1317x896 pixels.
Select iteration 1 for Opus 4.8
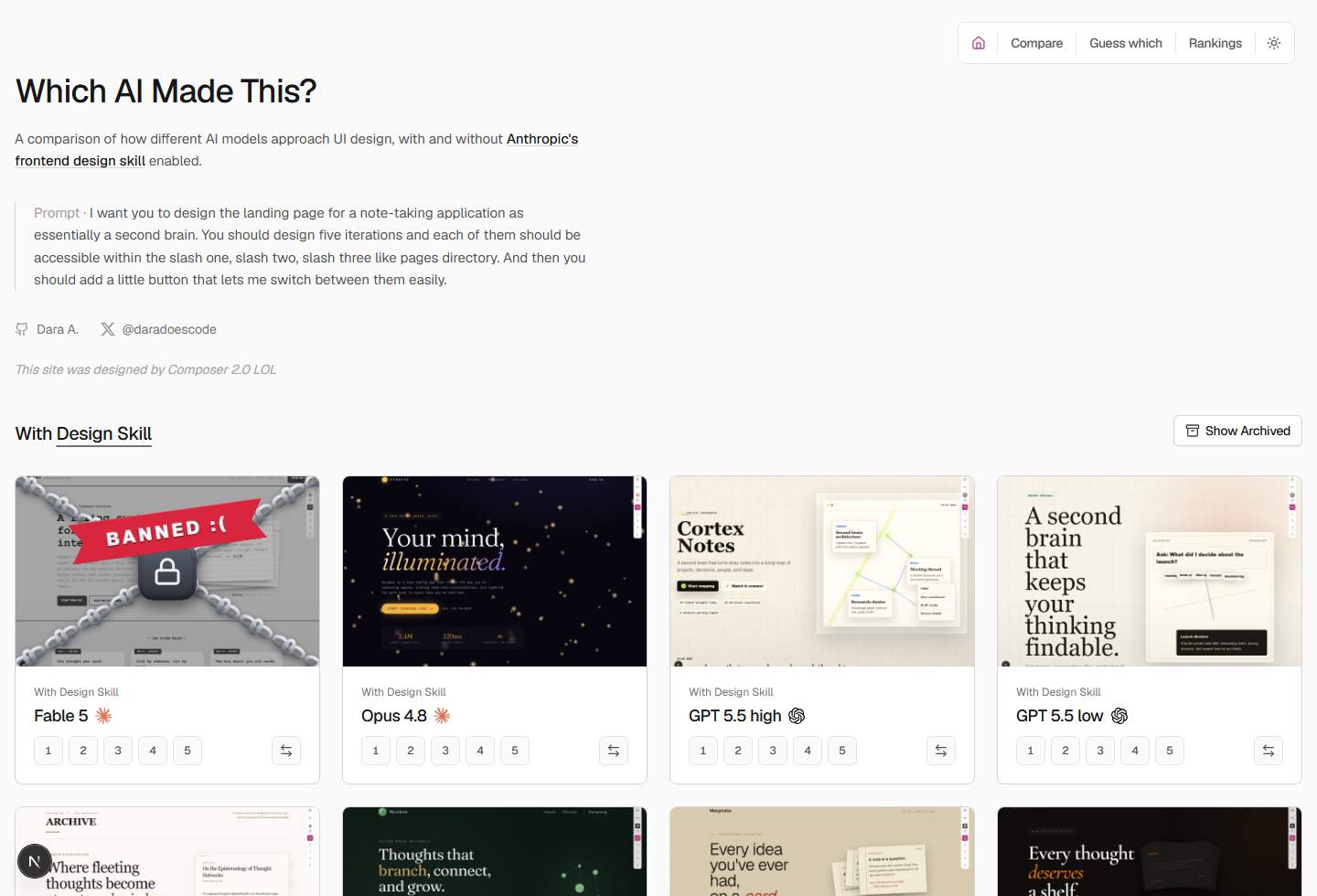click(376, 751)
